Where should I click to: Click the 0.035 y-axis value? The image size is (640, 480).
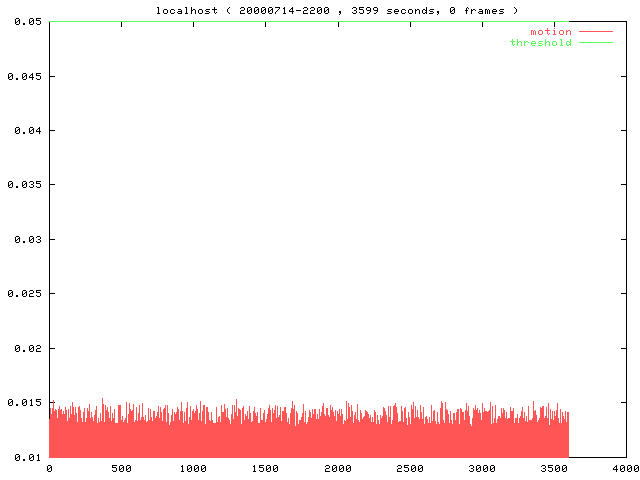tap(24, 185)
